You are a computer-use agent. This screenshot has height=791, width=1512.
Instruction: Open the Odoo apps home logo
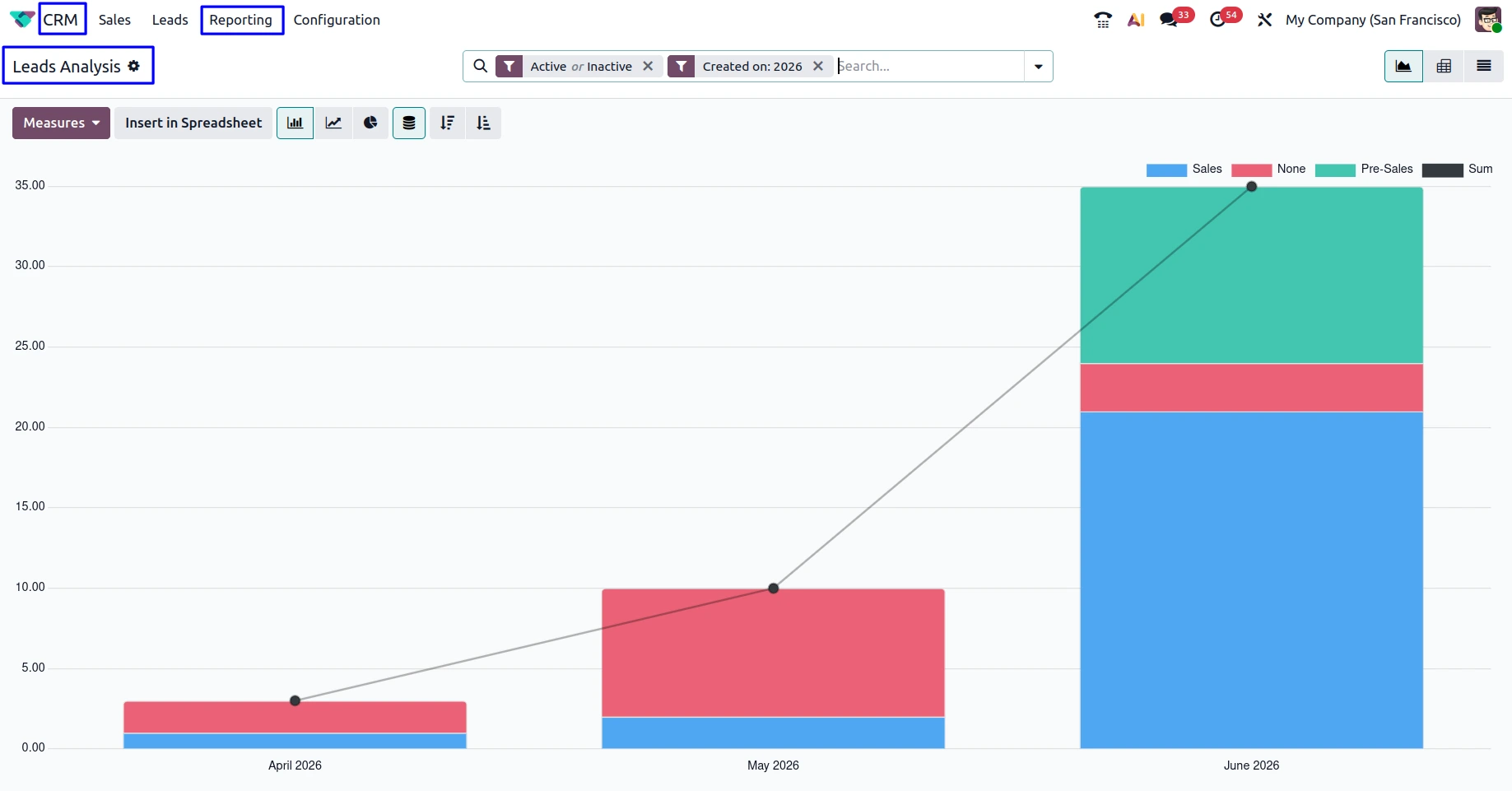[x=21, y=19]
